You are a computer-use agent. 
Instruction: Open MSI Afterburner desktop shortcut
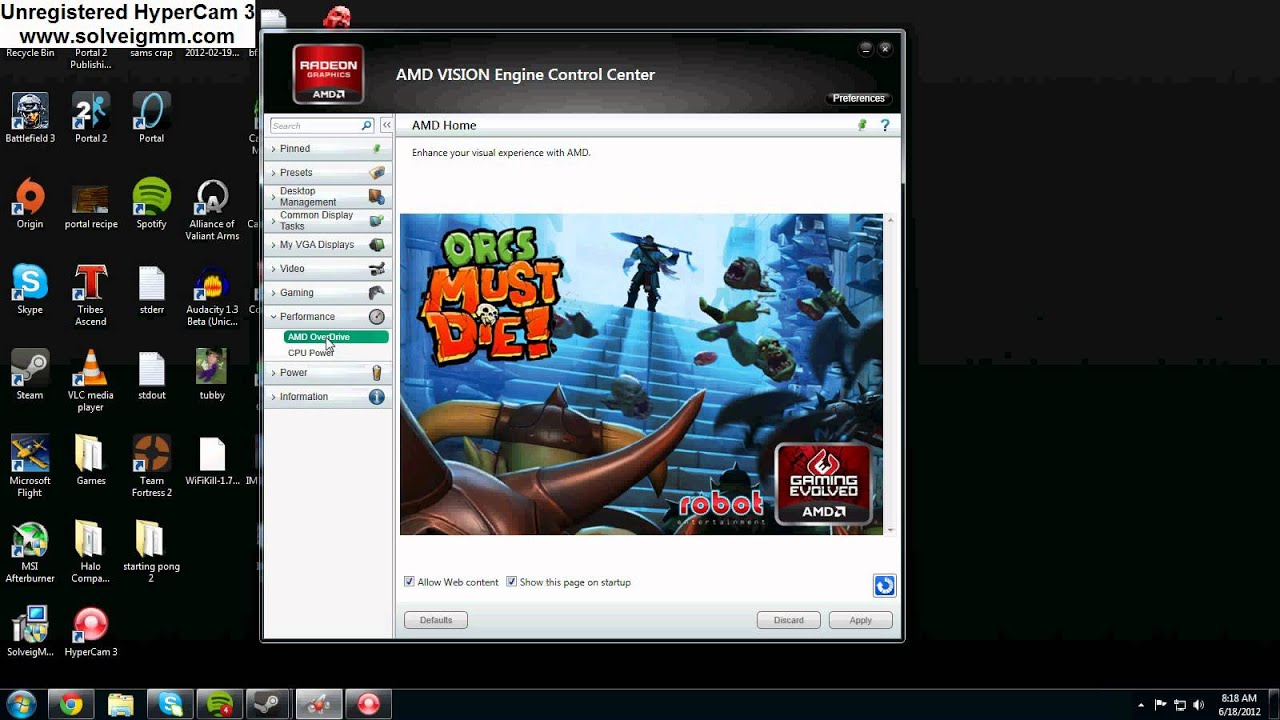pyautogui.click(x=30, y=552)
